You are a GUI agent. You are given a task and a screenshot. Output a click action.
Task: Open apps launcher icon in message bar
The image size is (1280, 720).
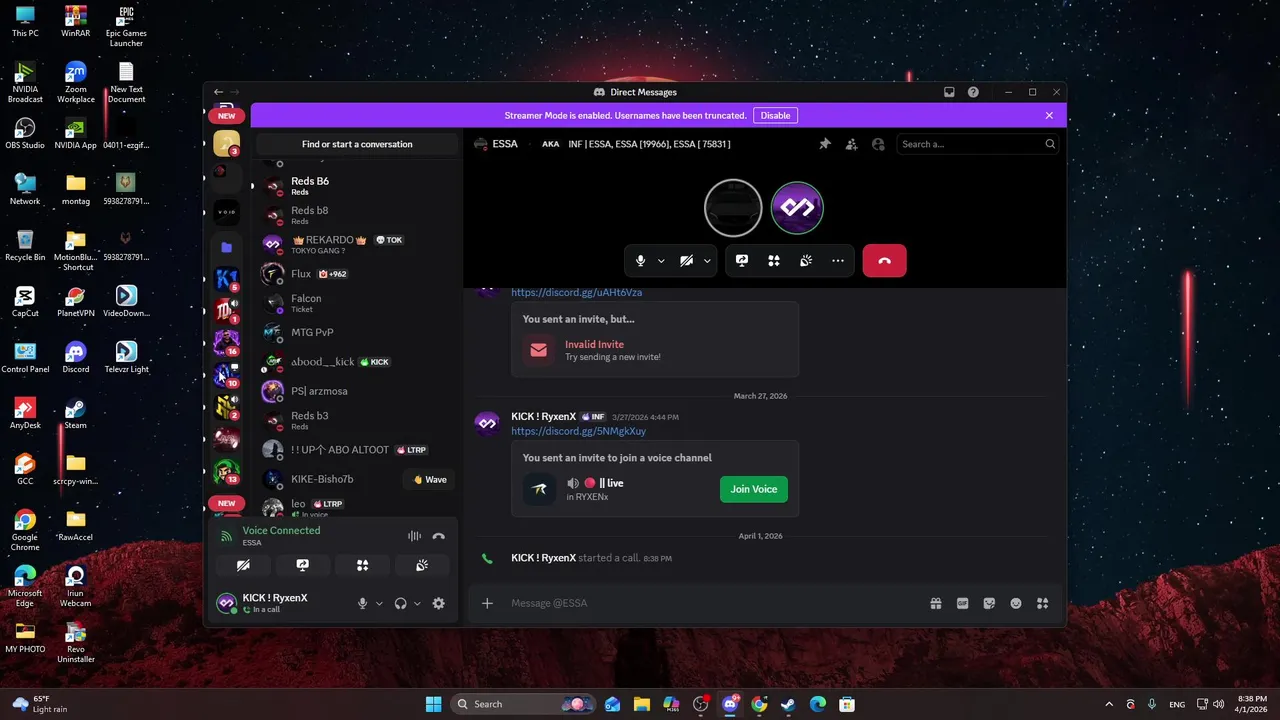(1042, 603)
